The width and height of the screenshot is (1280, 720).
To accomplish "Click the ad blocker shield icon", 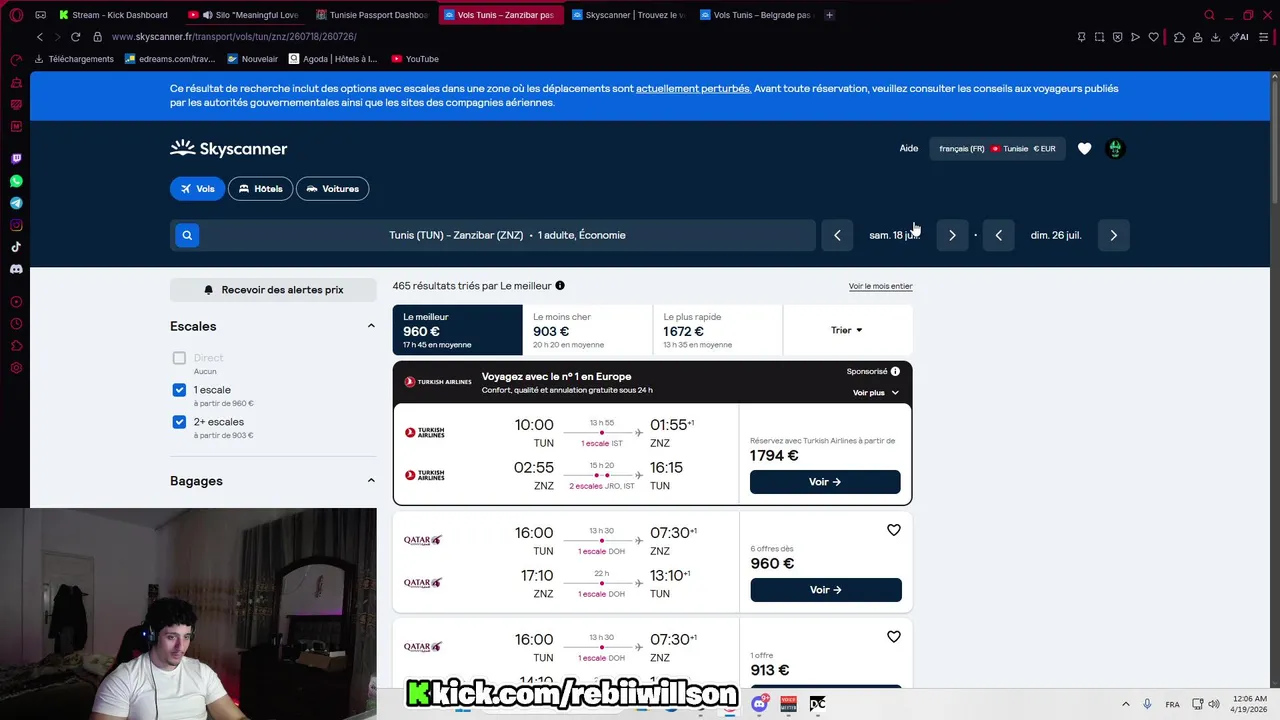I will tap(1117, 37).
